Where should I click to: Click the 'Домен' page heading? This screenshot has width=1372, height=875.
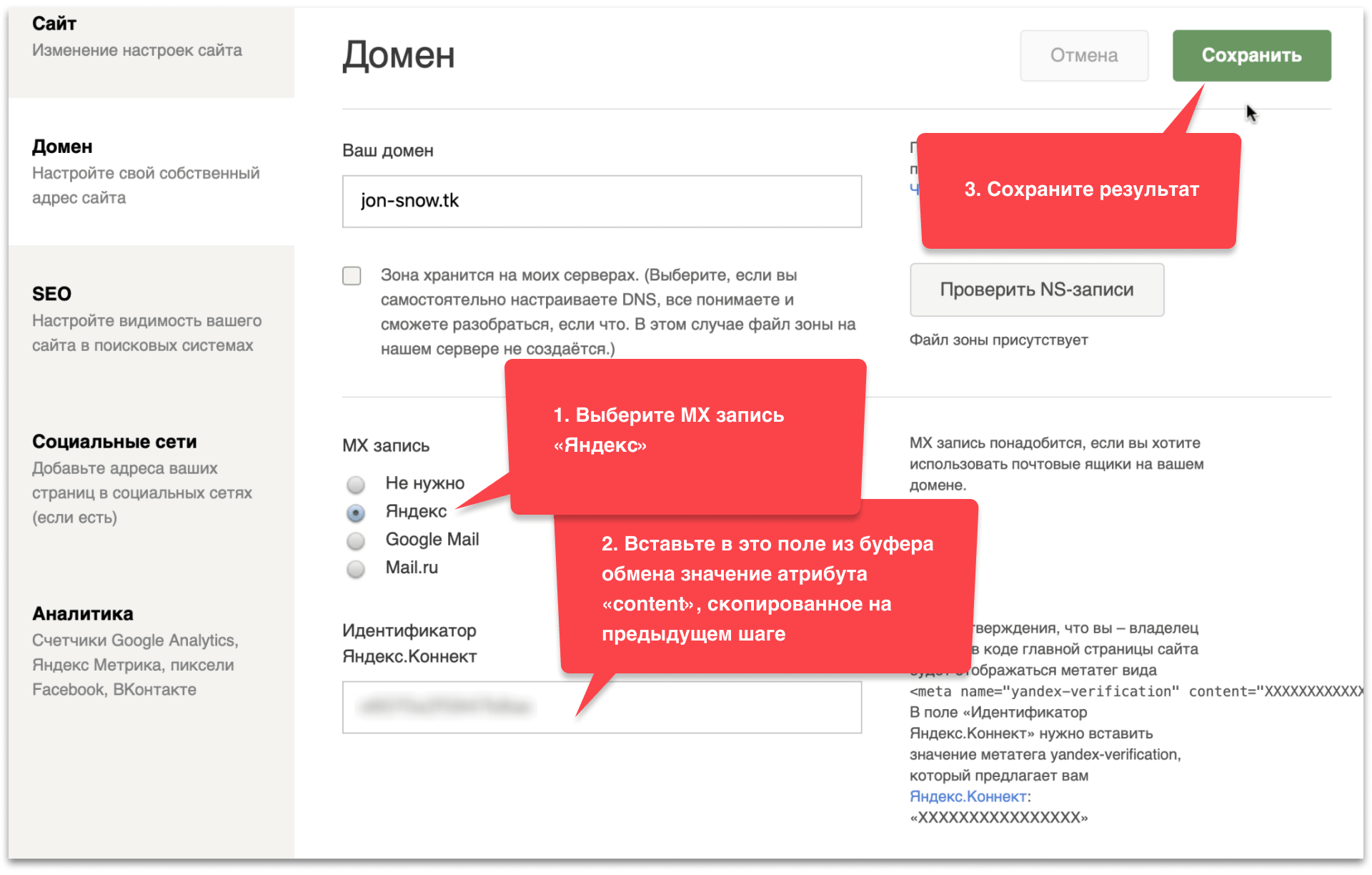tap(399, 55)
